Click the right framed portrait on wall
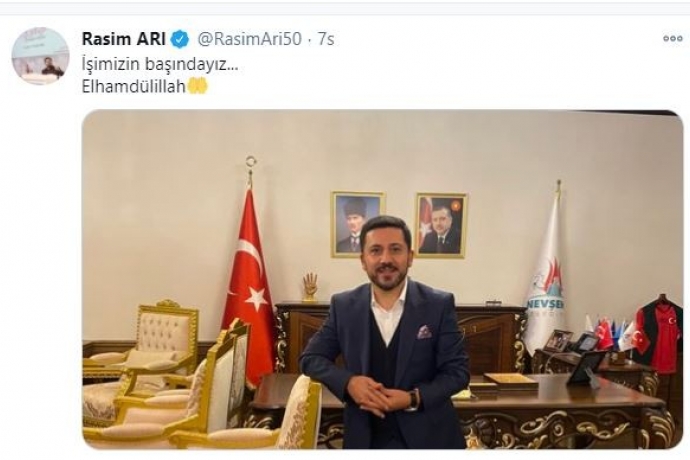 441,225
